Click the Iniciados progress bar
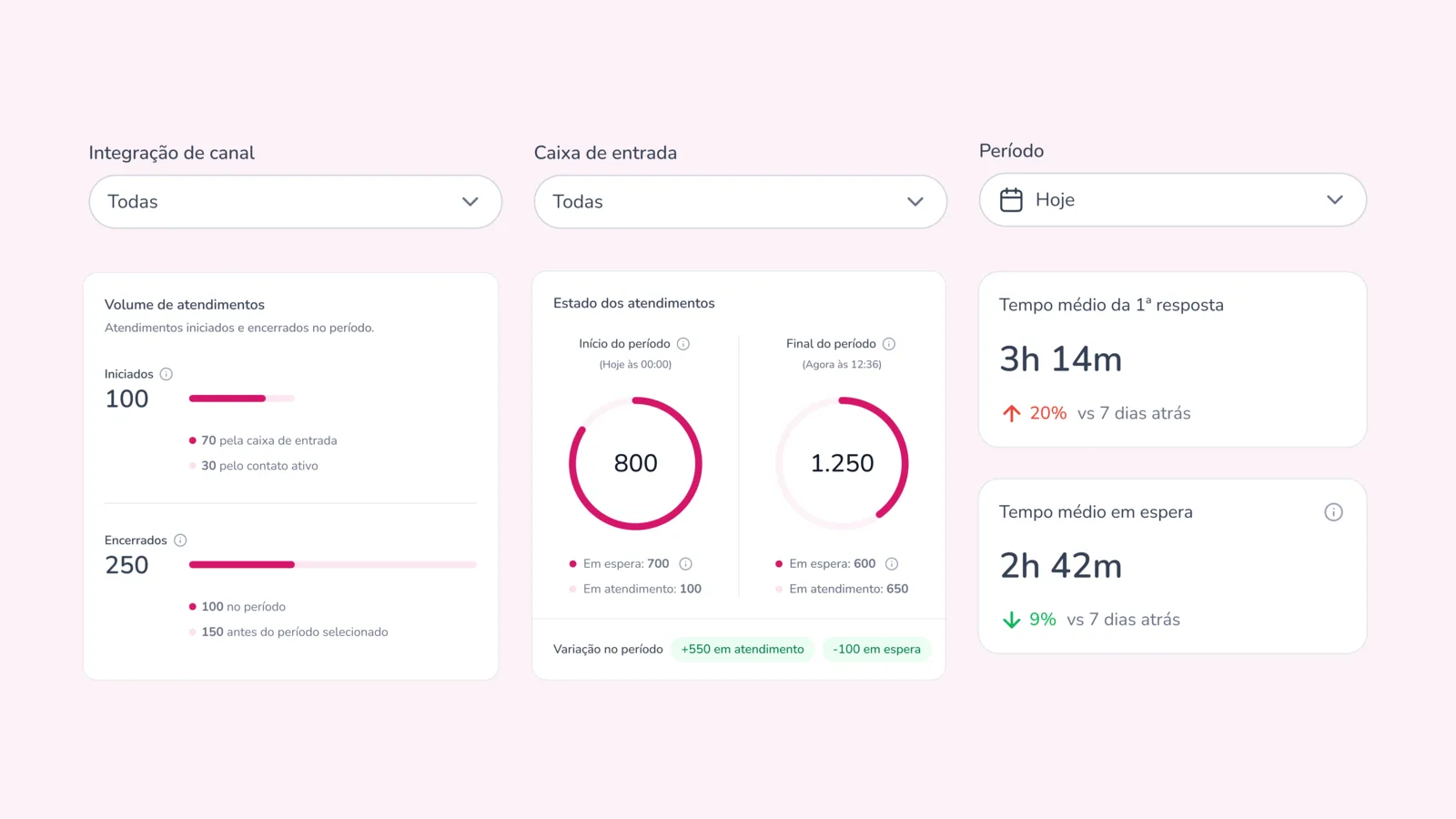This screenshot has height=819, width=1456. [x=242, y=399]
